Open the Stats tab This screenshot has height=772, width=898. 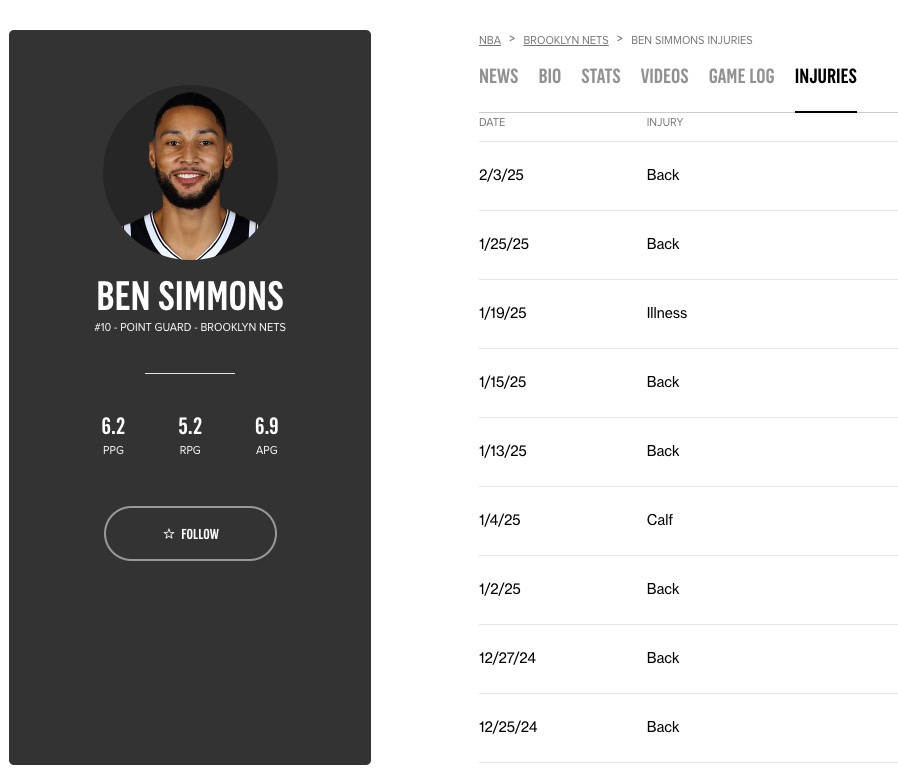(600, 76)
